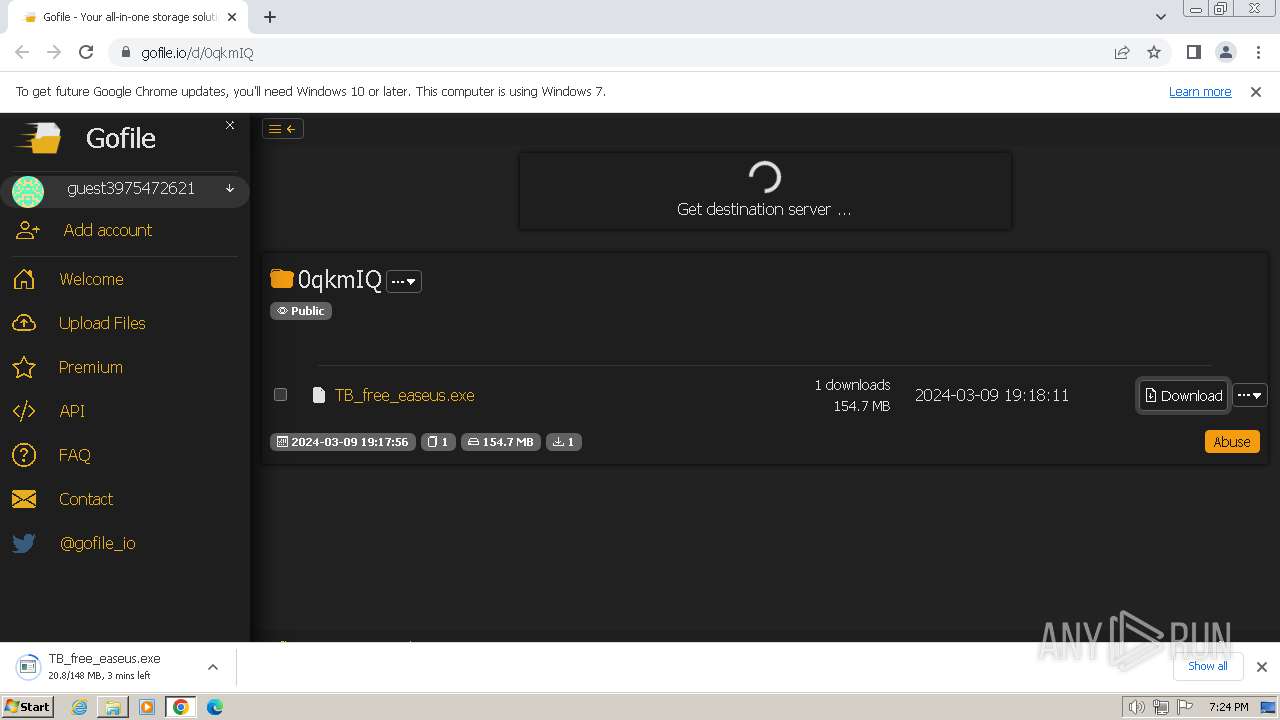Click the 0qkmIQ folder icon
This screenshot has height=720, width=1280.
tap(282, 279)
